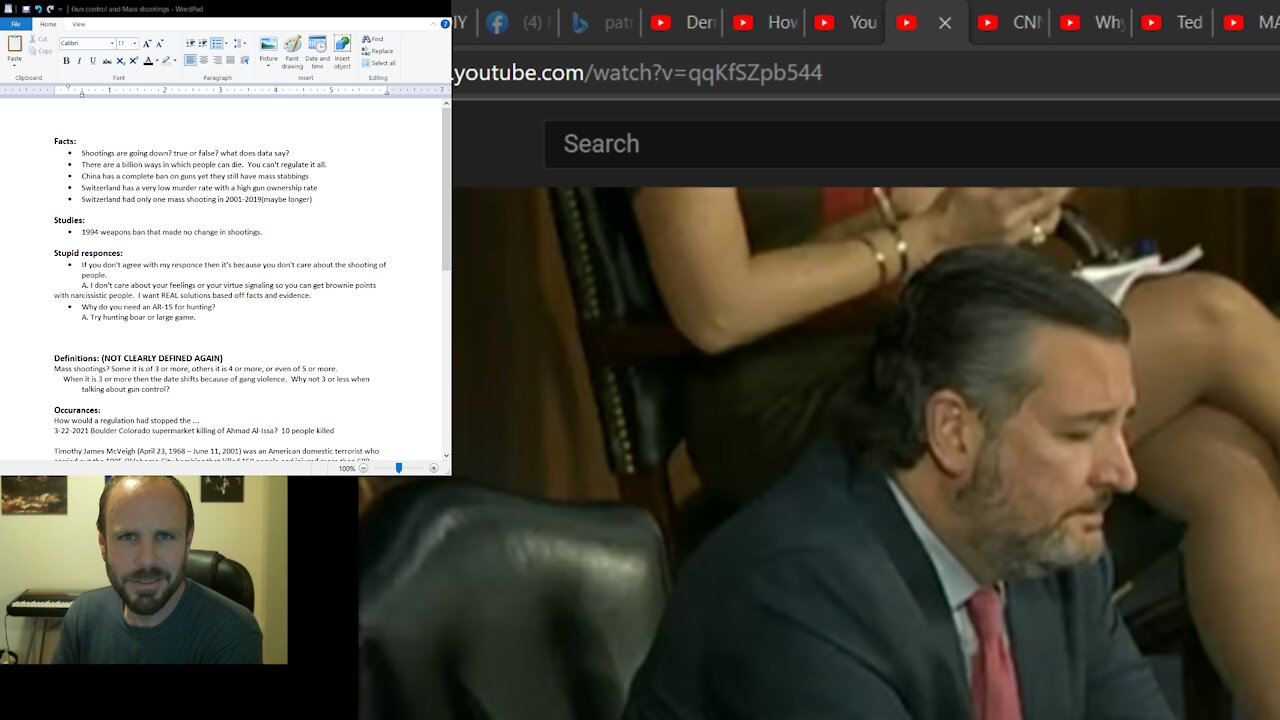The height and width of the screenshot is (720, 1280).
Task: Click the zoom in plus button
Action: point(433,468)
